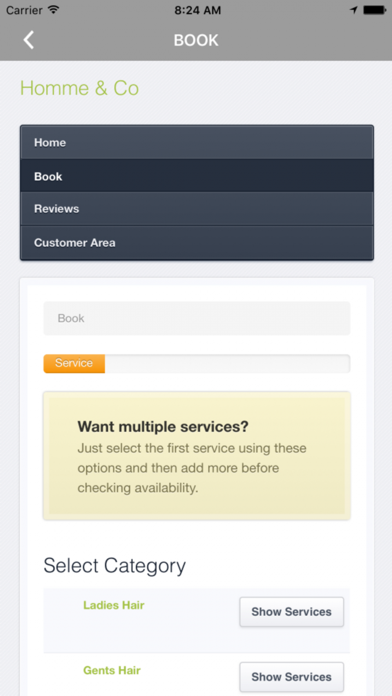Show Services for Ladies Hair
Screen dimensions: 392x696
tap(292, 612)
